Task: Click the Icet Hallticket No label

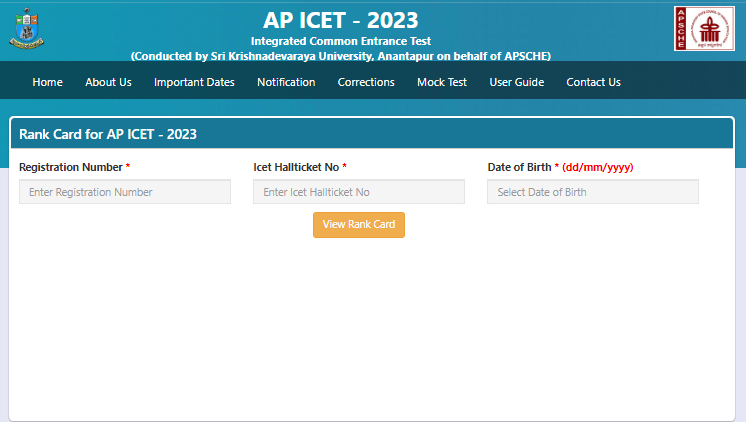Action: (x=296, y=167)
